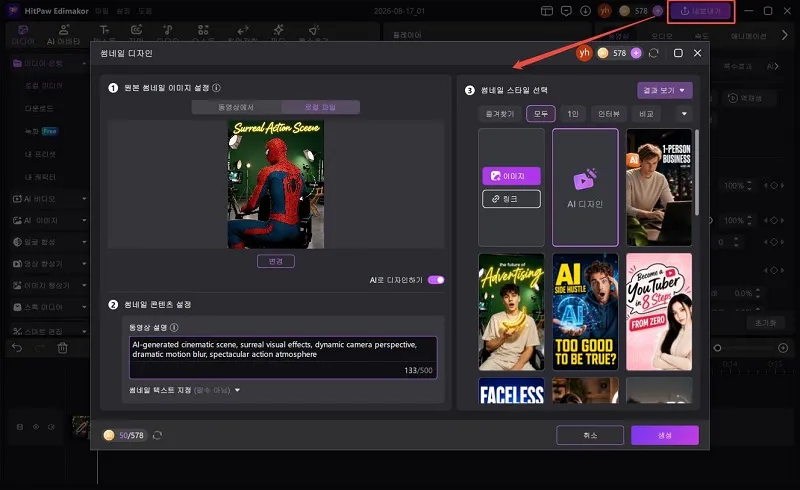Click the info icon beside 동영상 설명
Screen dimensions: 800x490
click(x=174, y=327)
